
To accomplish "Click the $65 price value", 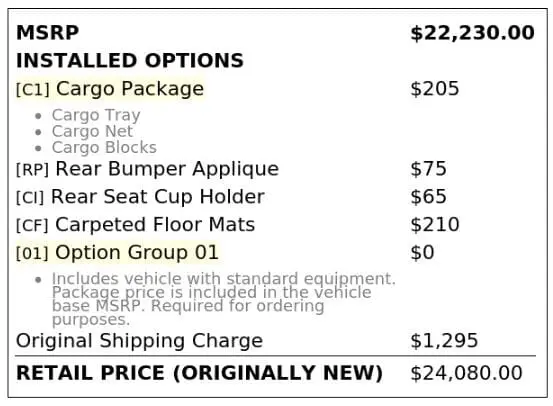I will (x=428, y=197).
